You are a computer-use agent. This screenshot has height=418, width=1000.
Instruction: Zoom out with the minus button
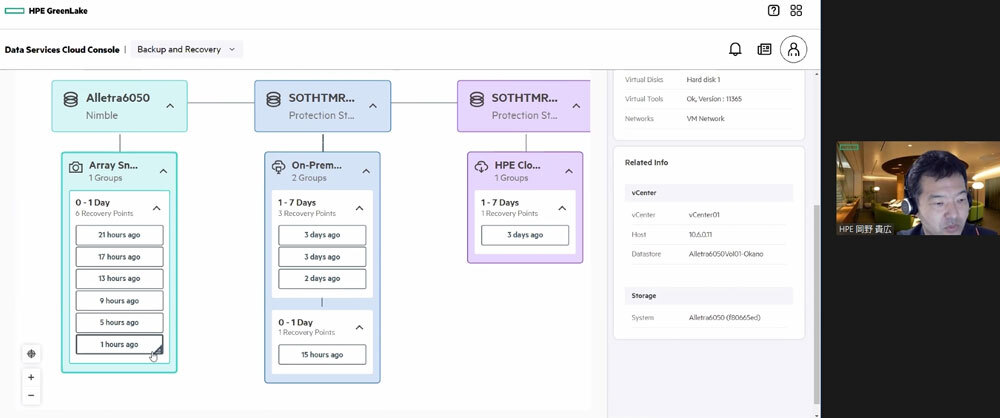pyautogui.click(x=31, y=396)
